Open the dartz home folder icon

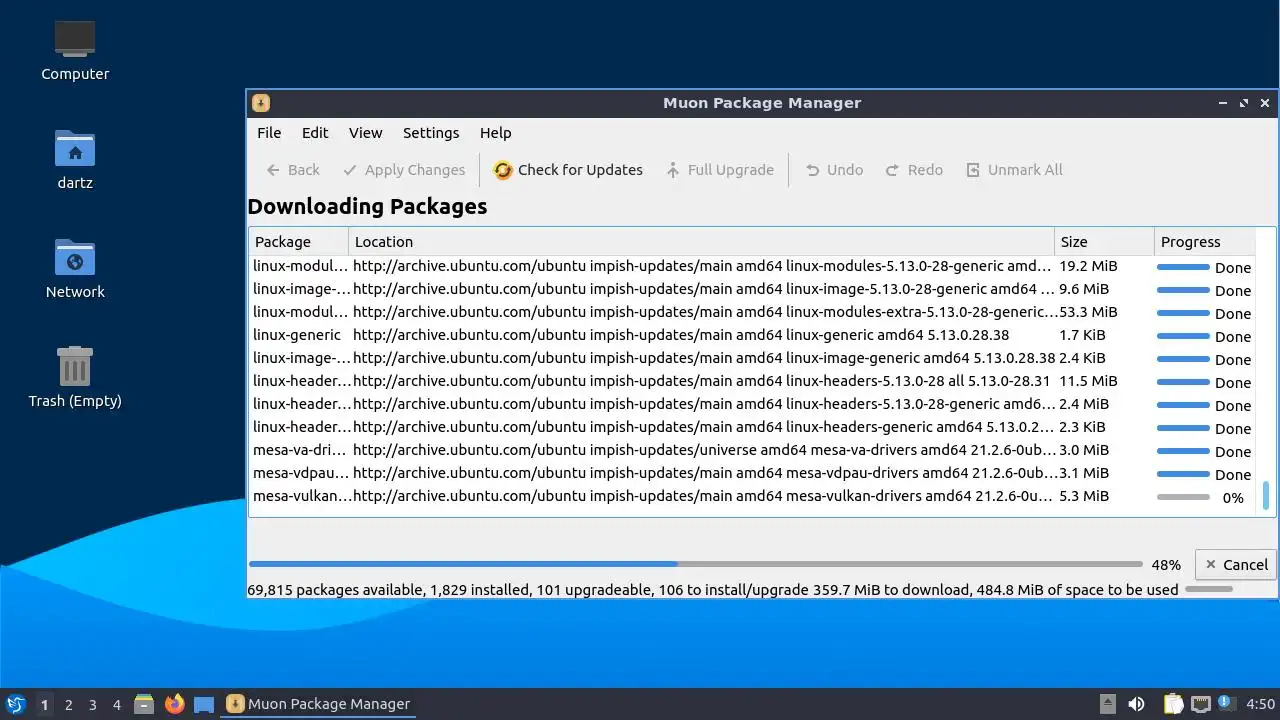(x=75, y=159)
